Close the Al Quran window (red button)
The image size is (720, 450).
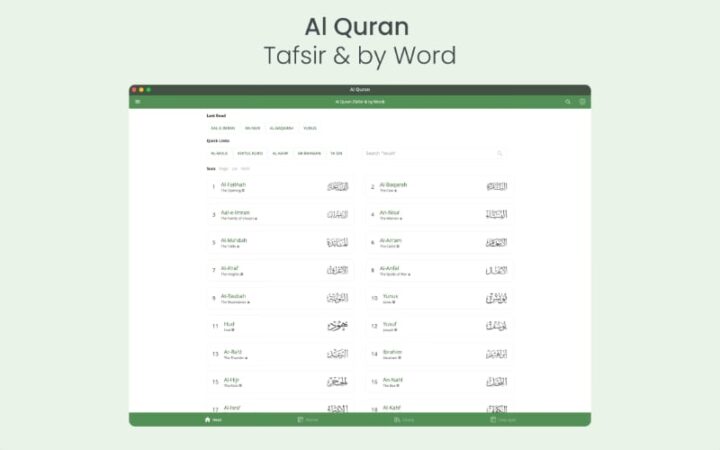(134, 90)
